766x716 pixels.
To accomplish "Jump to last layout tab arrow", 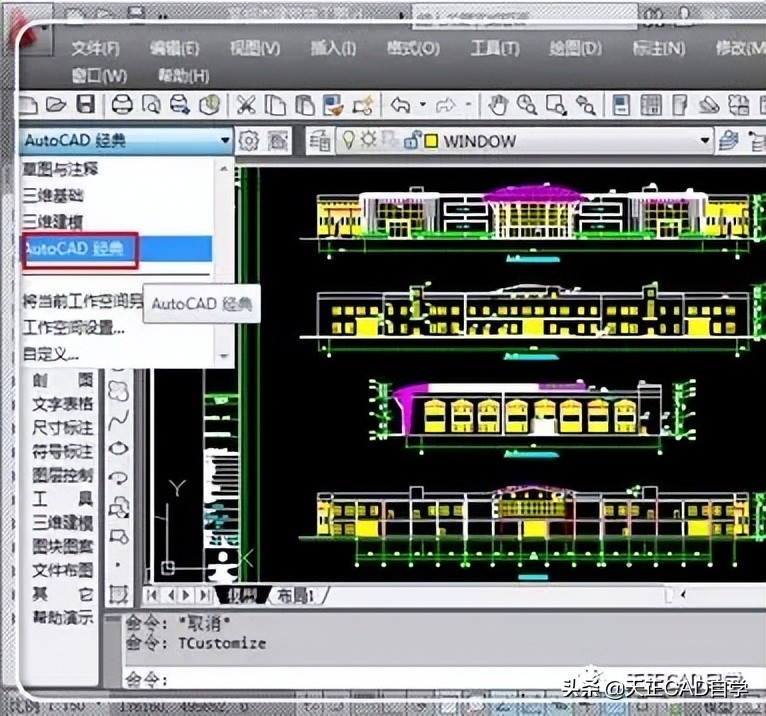I will (x=205, y=595).
